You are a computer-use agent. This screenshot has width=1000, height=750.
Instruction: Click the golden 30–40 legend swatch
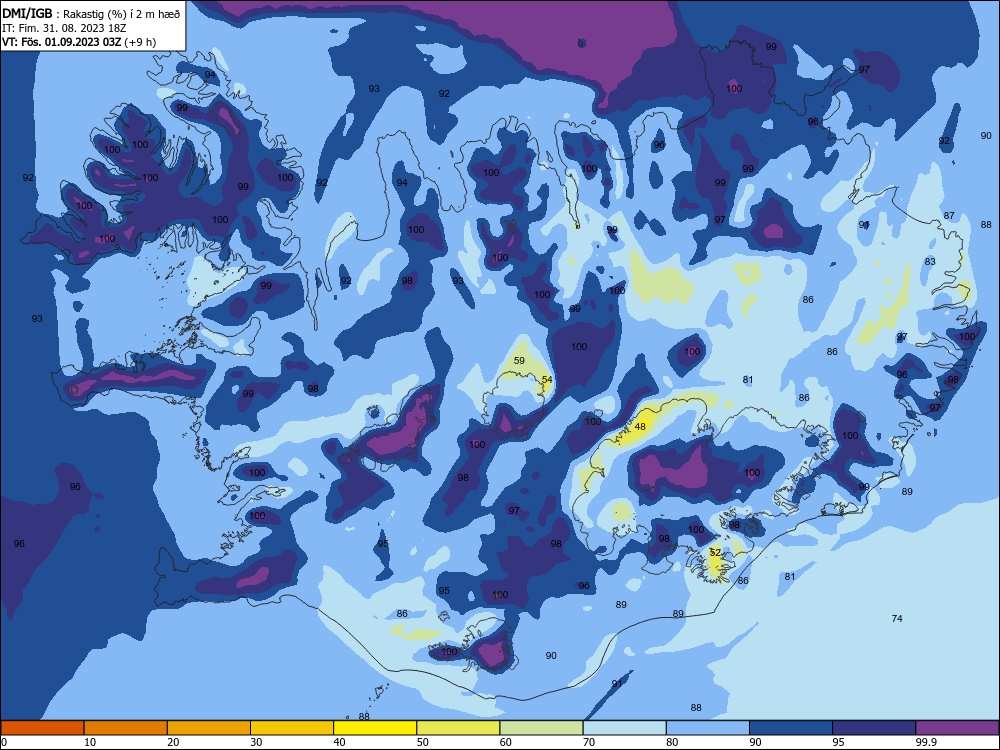pos(292,728)
